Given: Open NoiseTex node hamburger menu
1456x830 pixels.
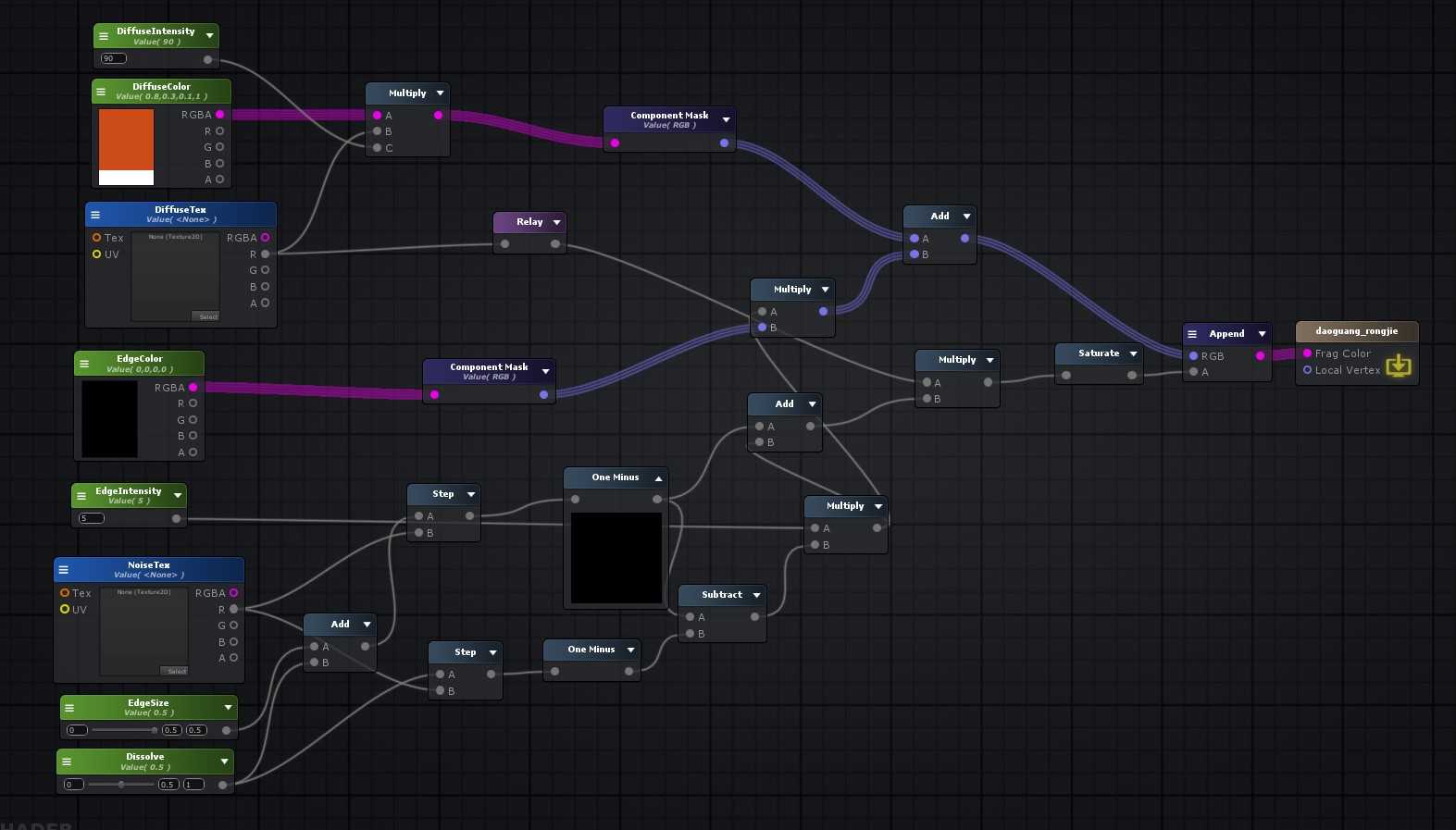Looking at the screenshot, I should [64, 570].
